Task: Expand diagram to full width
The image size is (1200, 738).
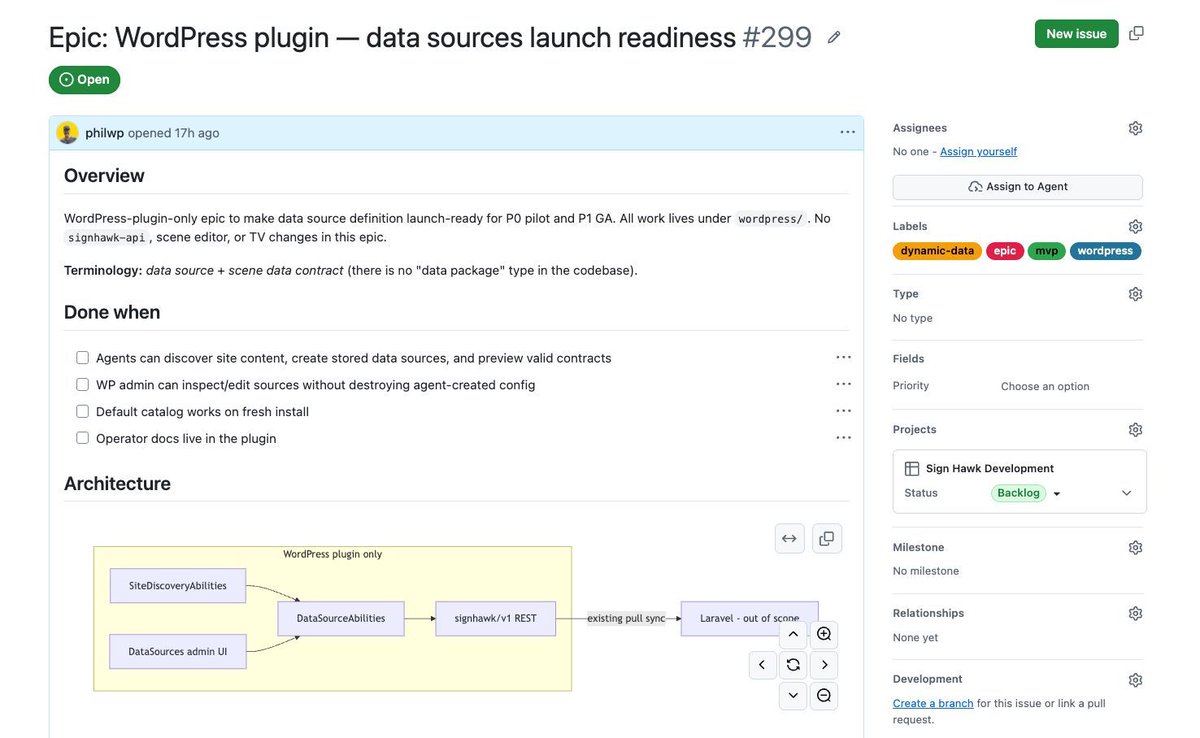Action: coord(789,539)
